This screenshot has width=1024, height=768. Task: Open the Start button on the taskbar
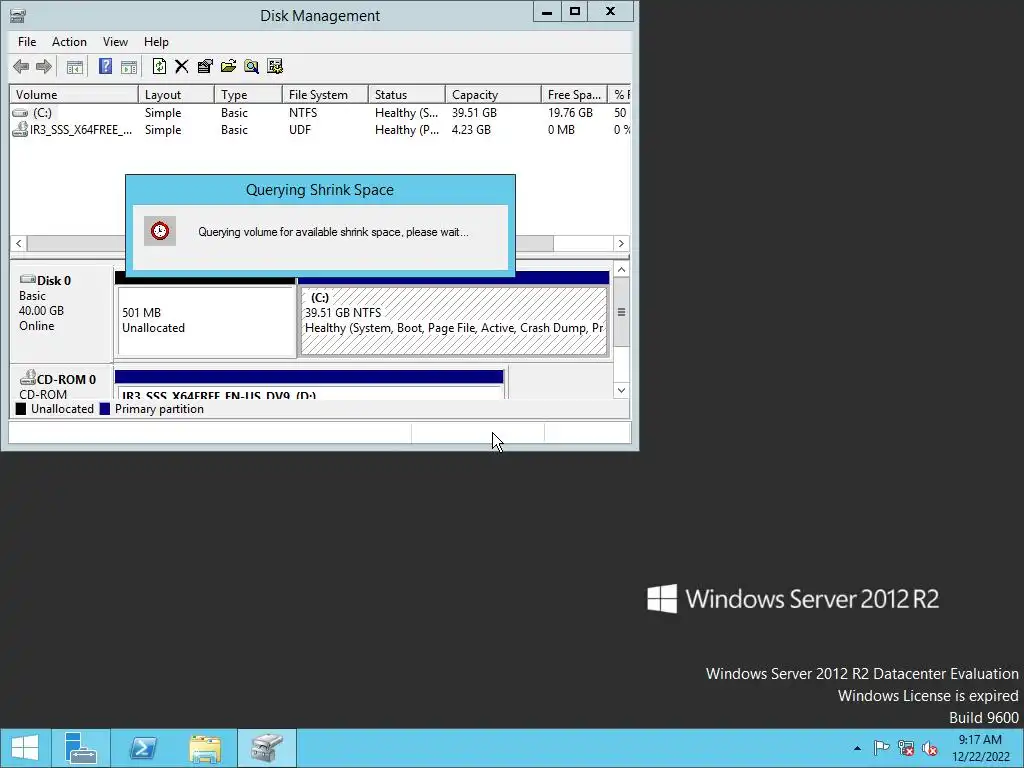[25, 748]
